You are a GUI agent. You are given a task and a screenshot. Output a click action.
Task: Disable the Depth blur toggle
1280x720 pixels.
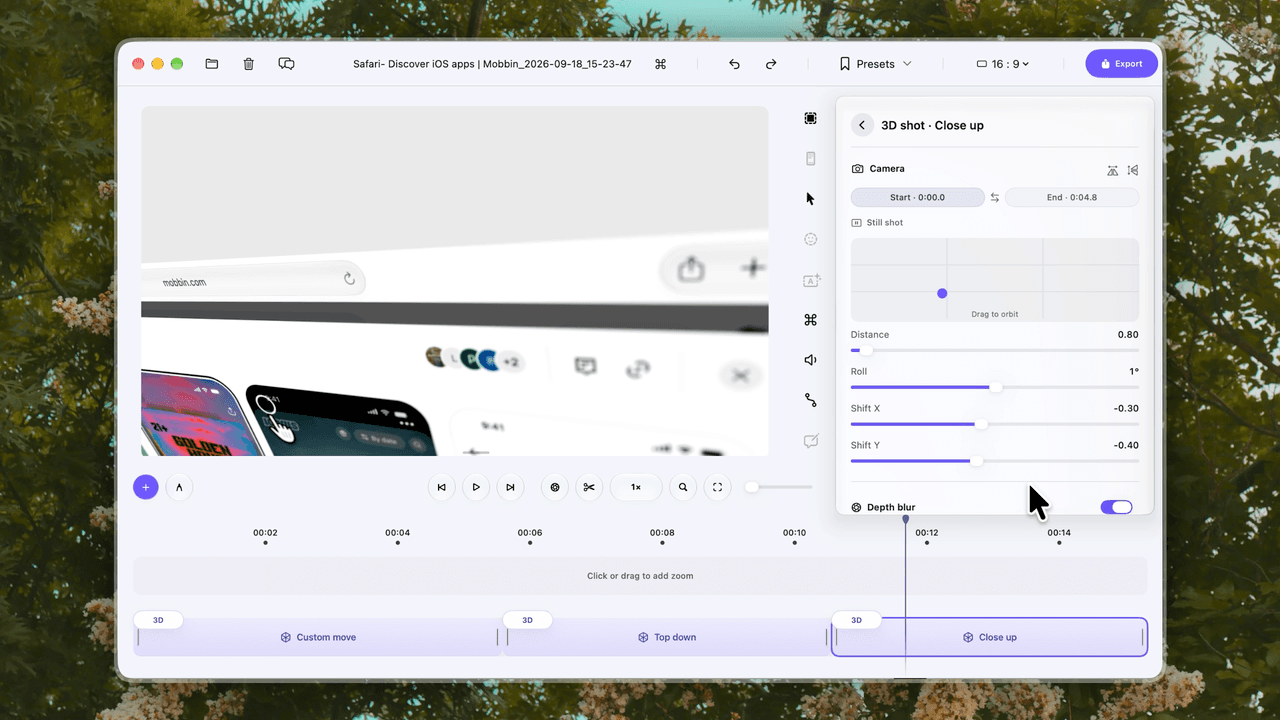1116,507
